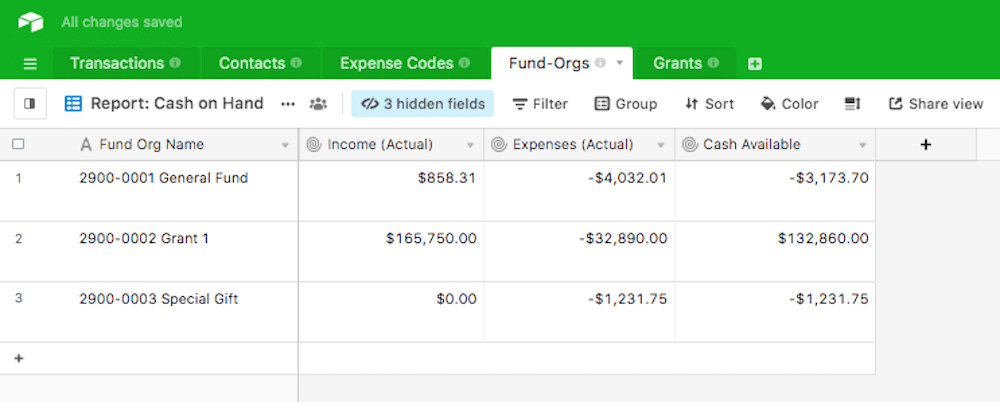Click the Airtable logo icon
The height and width of the screenshot is (402, 1000).
coord(31,22)
